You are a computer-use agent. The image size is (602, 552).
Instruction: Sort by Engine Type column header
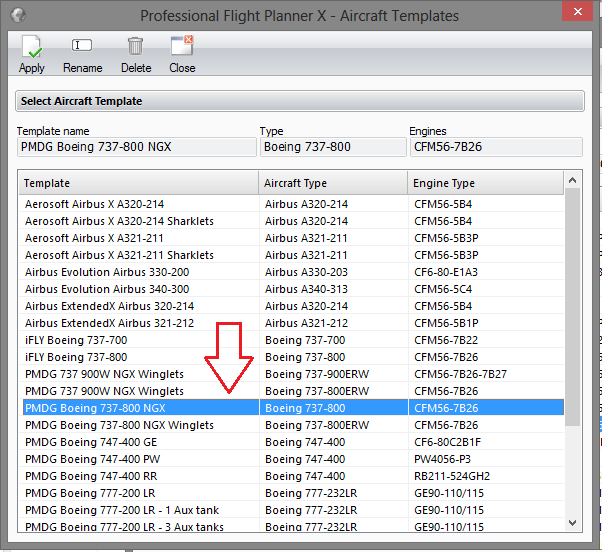pos(486,183)
